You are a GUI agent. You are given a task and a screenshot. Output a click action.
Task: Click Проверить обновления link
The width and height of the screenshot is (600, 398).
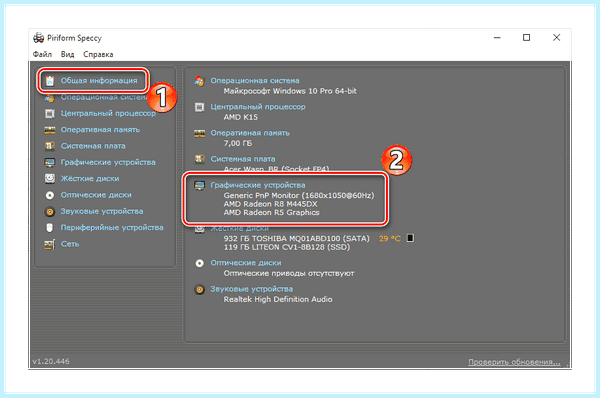tap(514, 362)
